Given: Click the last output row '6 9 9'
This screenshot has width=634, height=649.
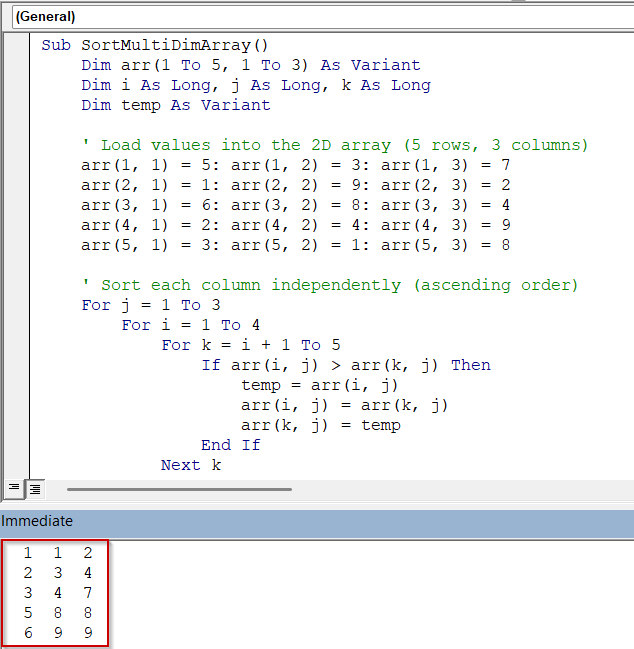Looking at the screenshot, I should 57,633.
